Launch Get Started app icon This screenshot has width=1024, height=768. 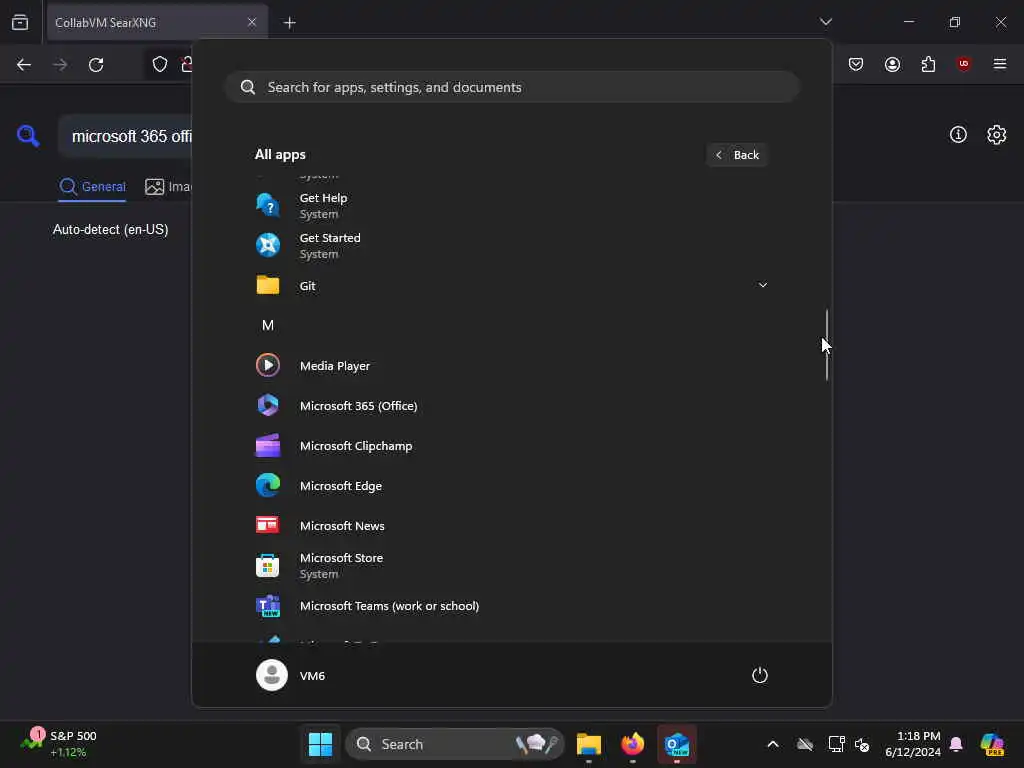268,246
